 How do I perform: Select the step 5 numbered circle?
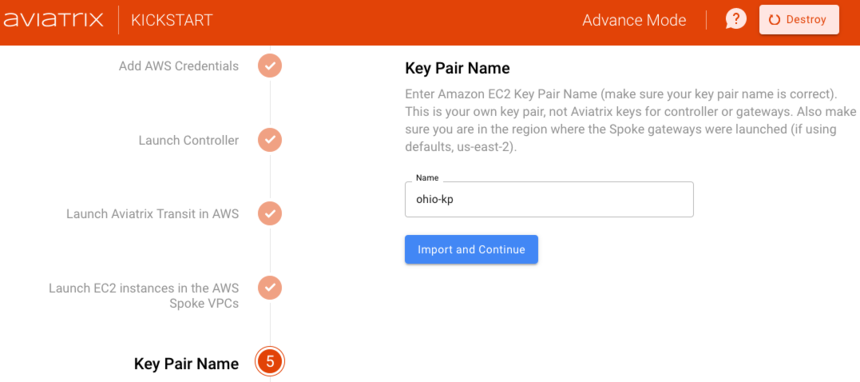[269, 362]
